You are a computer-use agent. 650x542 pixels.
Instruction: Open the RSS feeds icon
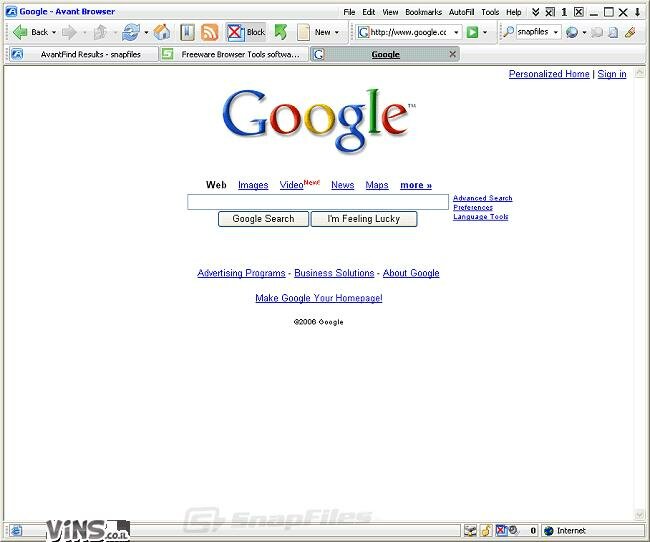[x=209, y=32]
